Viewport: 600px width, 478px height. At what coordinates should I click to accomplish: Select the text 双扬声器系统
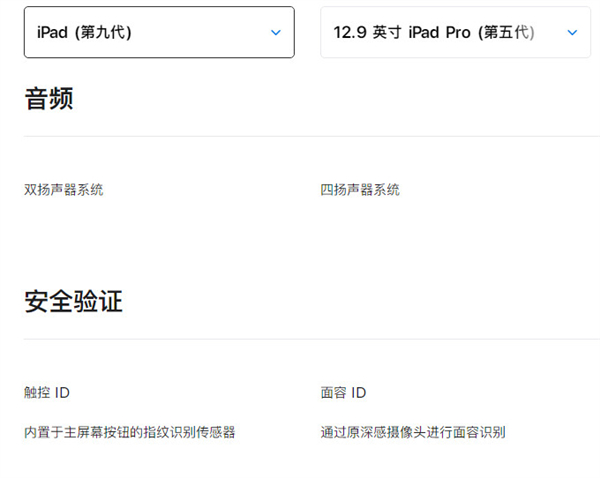64,189
